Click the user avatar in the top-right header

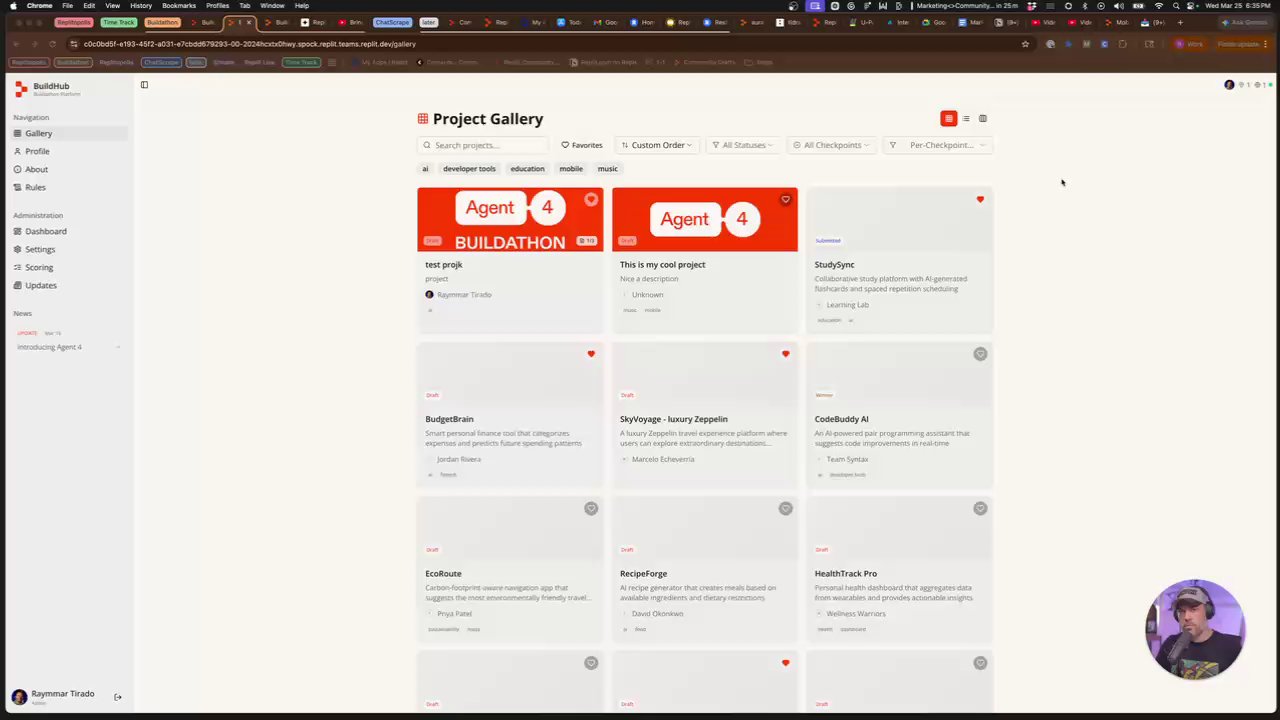(x=1229, y=85)
